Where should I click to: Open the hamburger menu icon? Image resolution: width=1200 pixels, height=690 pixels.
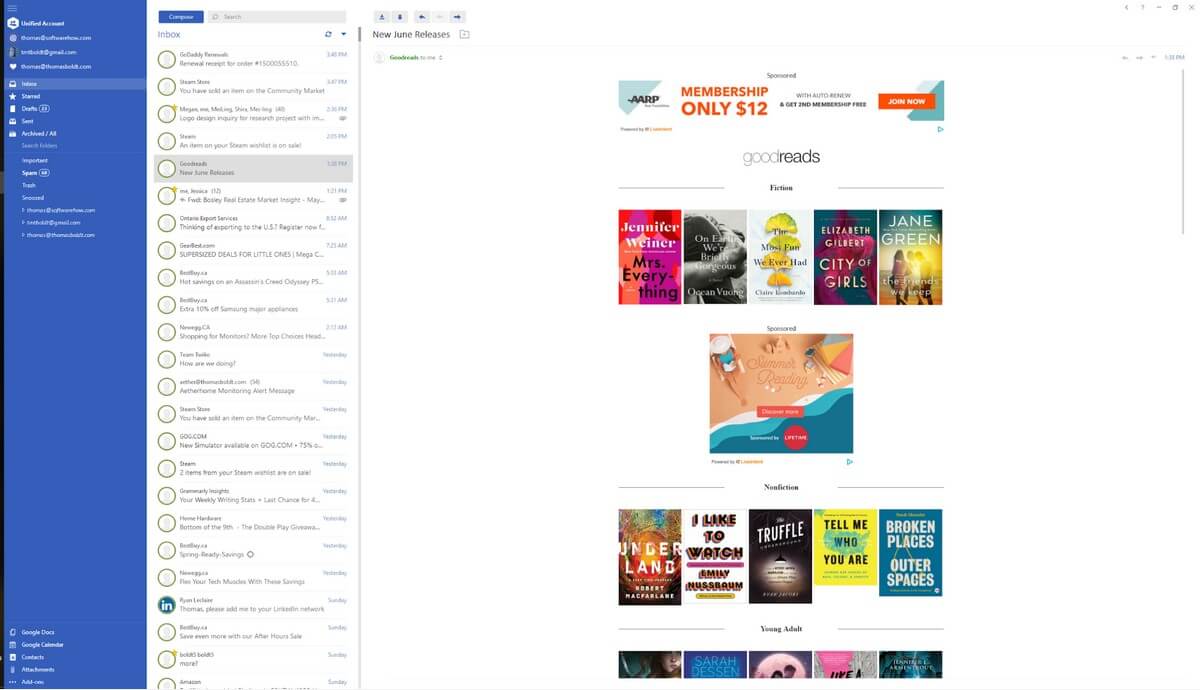[12, 8]
